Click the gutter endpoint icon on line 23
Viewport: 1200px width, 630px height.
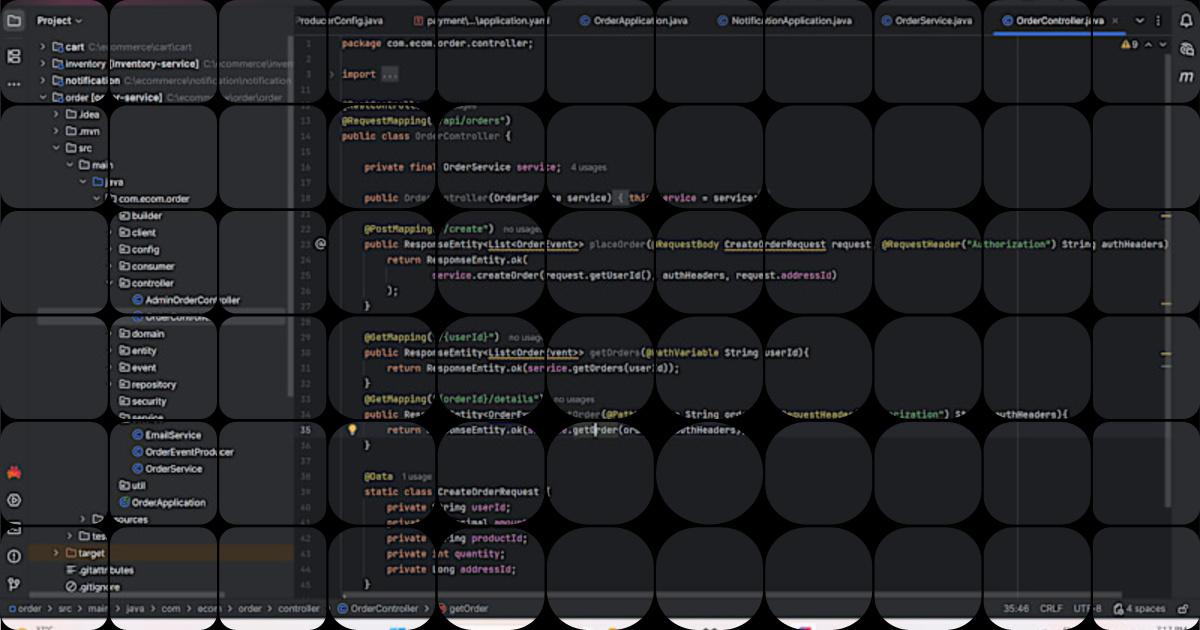click(x=321, y=243)
